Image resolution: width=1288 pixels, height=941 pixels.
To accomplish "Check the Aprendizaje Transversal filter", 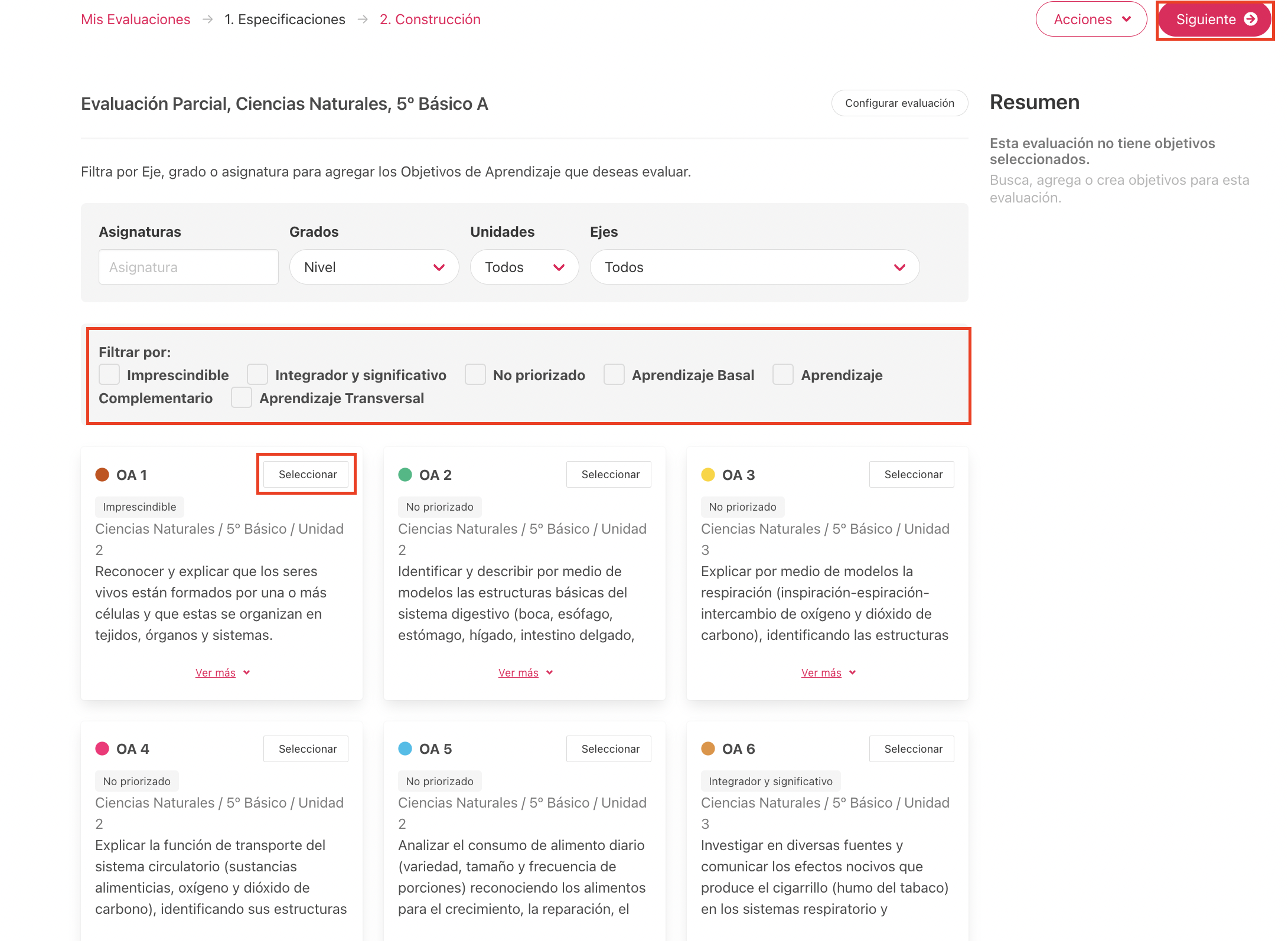I will tap(242, 397).
